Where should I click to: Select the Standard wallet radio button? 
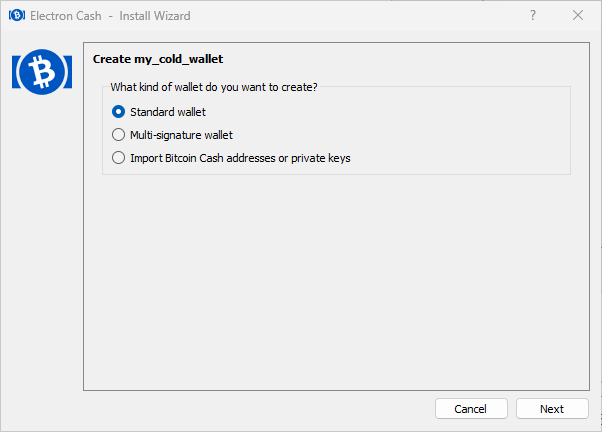pyautogui.click(x=118, y=112)
